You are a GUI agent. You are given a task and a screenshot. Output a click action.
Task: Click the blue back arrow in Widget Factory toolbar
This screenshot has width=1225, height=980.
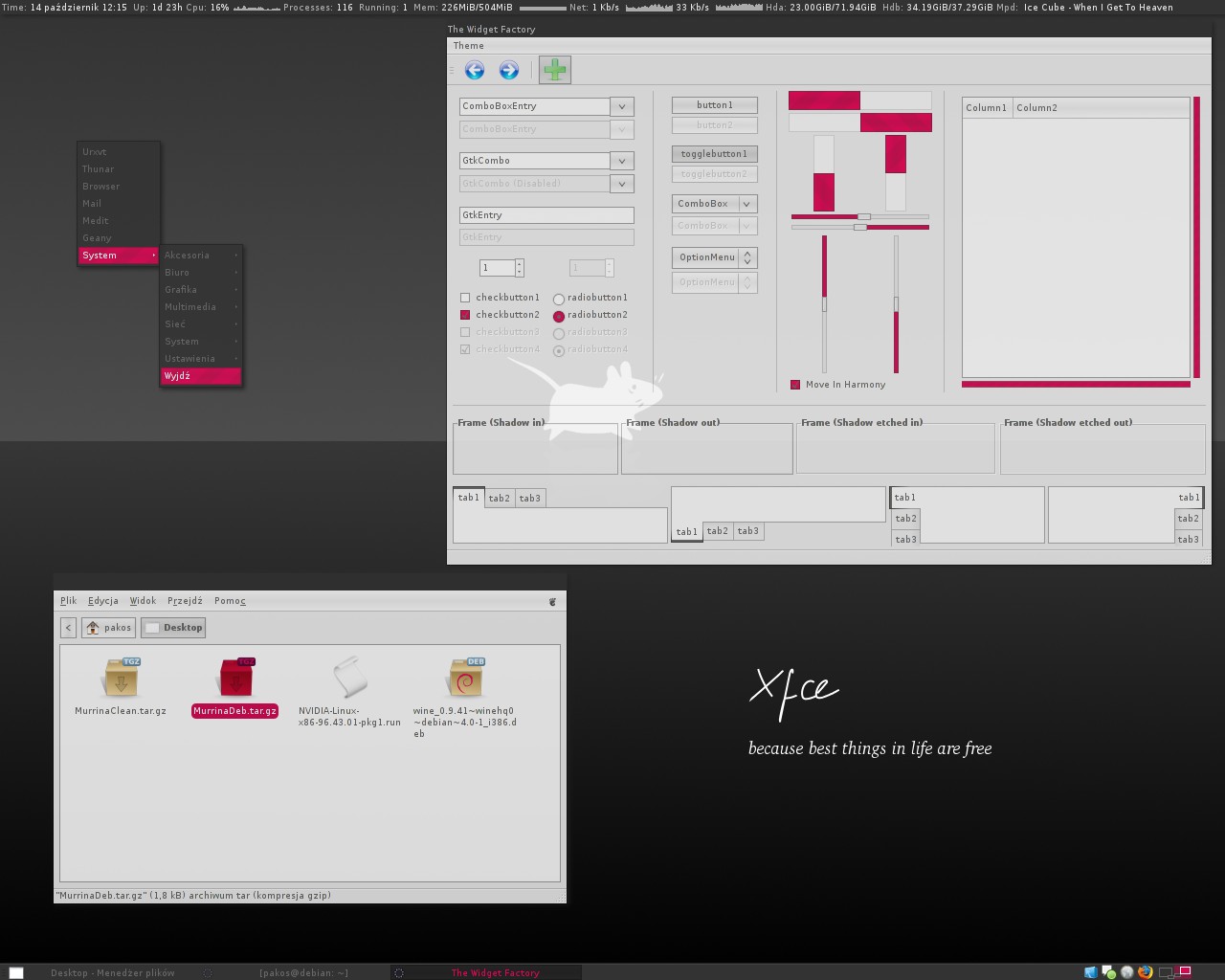[x=475, y=70]
